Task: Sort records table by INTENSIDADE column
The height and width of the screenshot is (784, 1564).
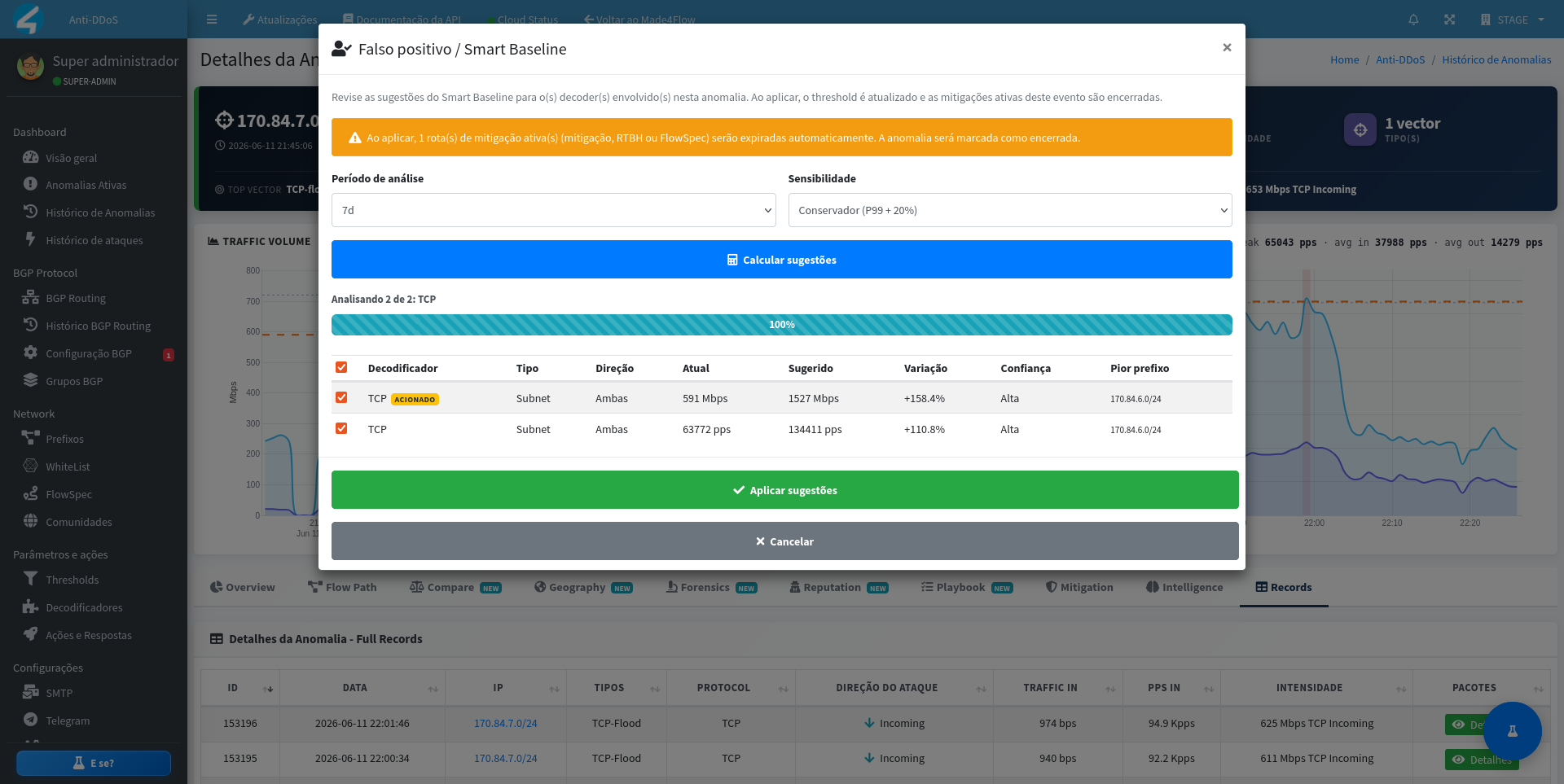Action: [x=1316, y=688]
